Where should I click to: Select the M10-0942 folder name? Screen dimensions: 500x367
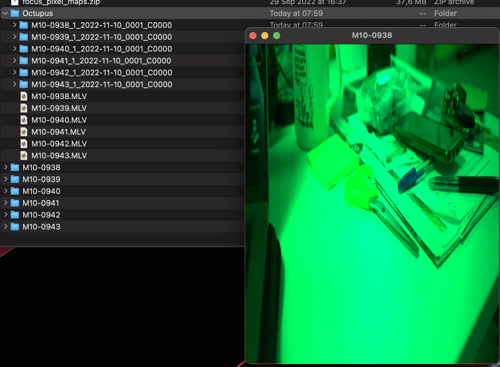pos(41,215)
